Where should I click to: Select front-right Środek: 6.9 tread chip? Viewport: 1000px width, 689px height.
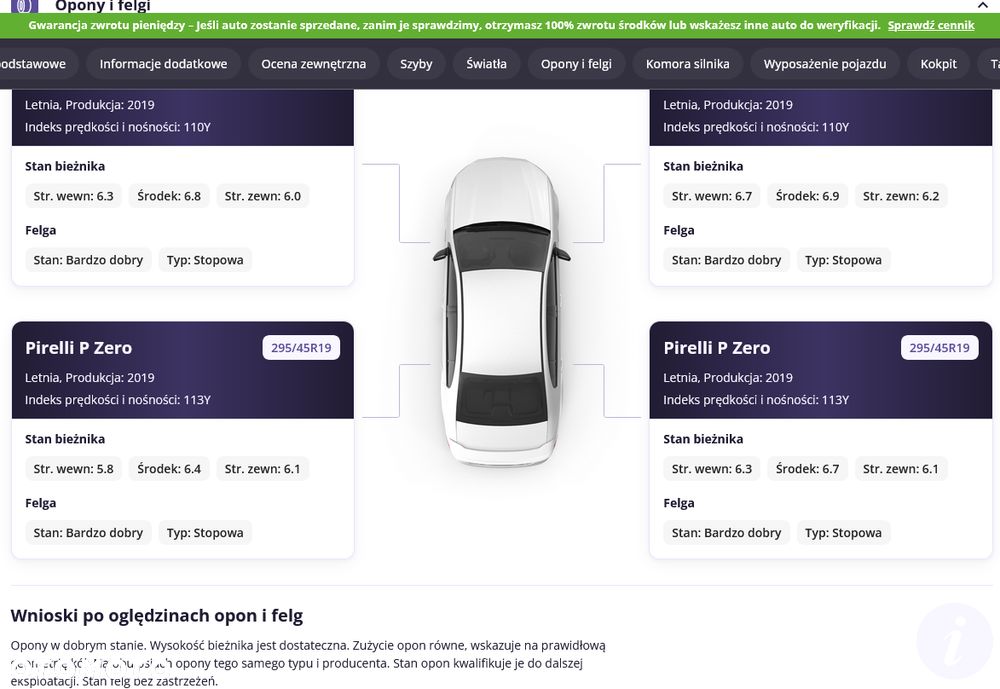(x=807, y=196)
